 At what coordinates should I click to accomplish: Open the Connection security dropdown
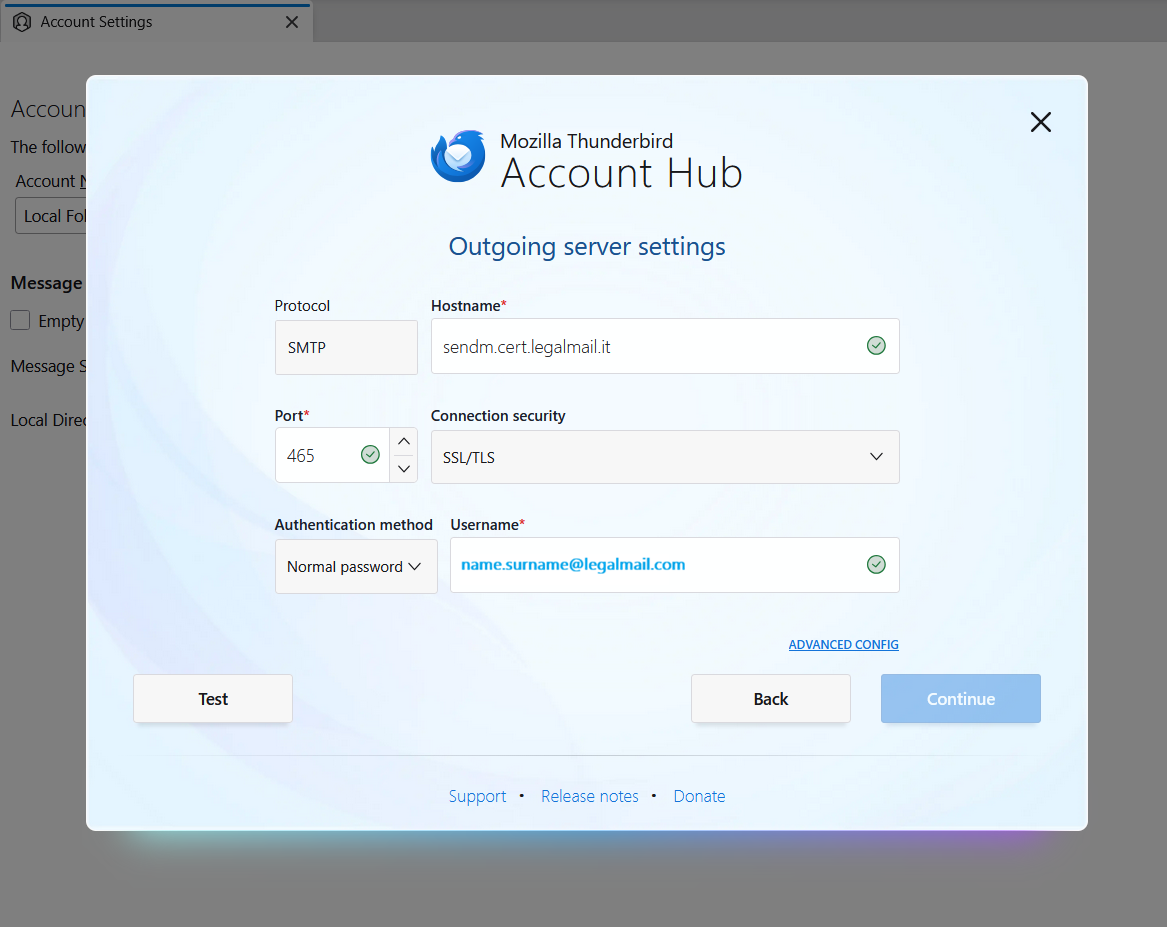tap(664, 457)
